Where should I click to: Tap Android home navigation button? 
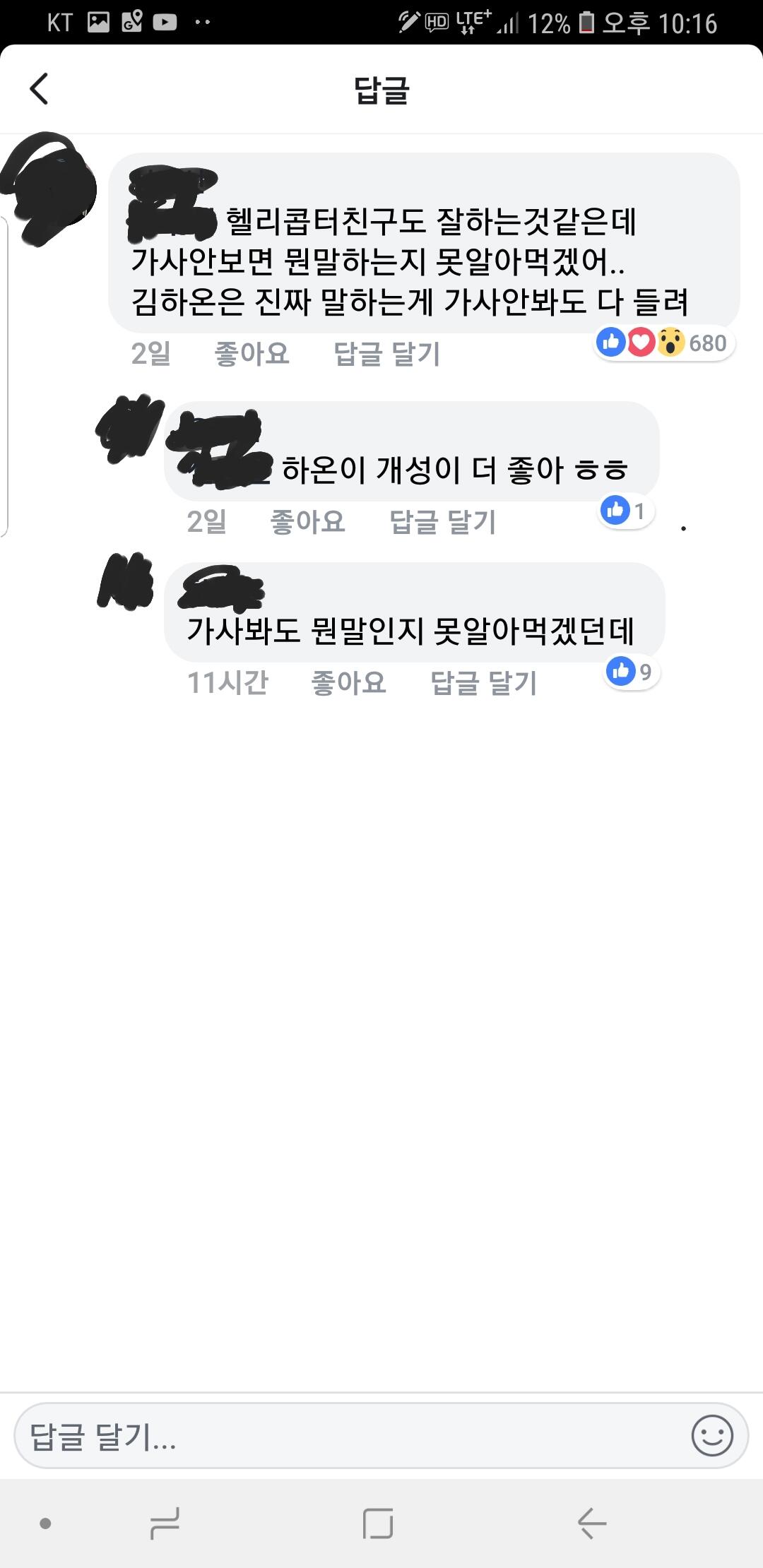pyautogui.click(x=378, y=1524)
